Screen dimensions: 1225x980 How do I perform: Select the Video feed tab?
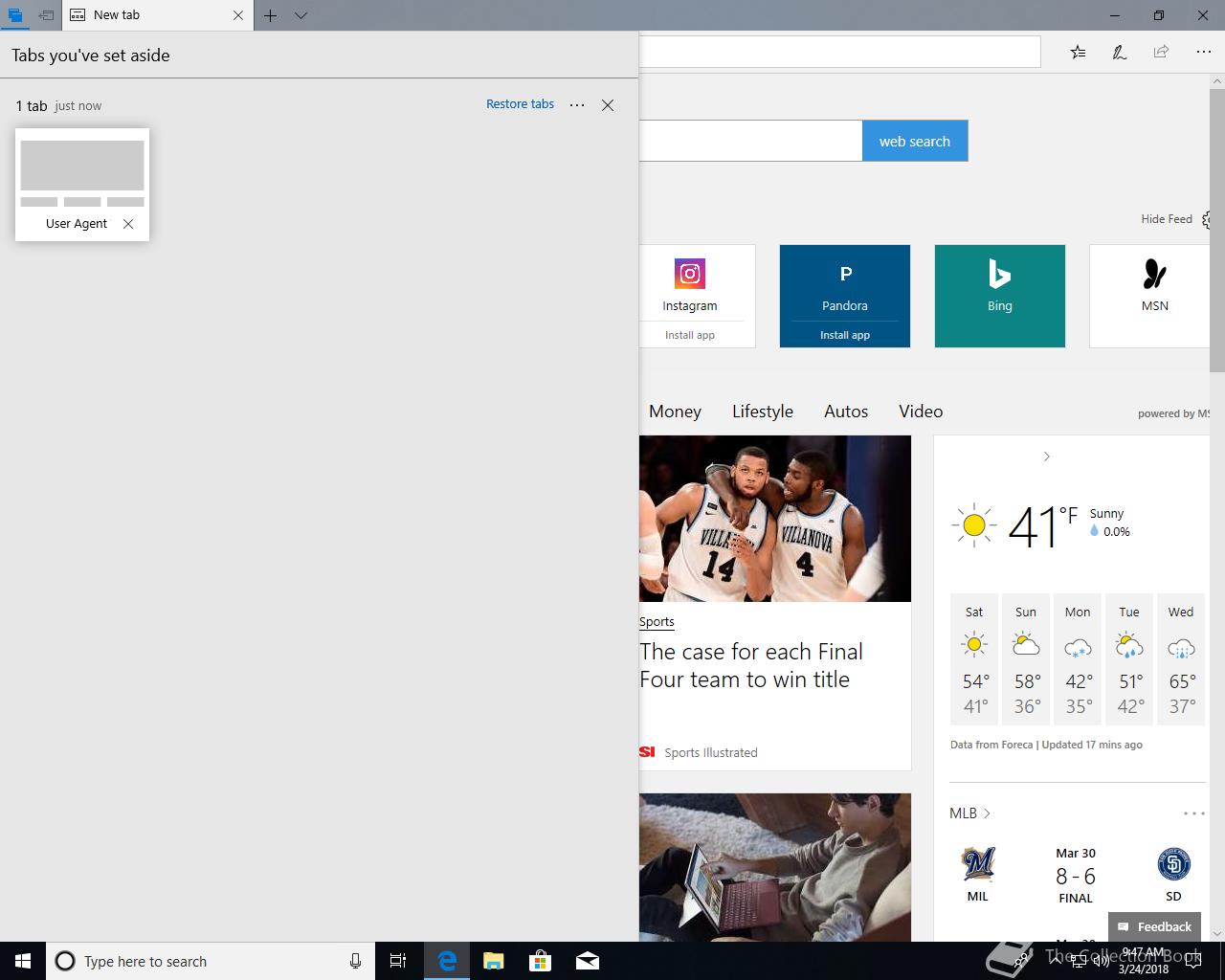(921, 412)
